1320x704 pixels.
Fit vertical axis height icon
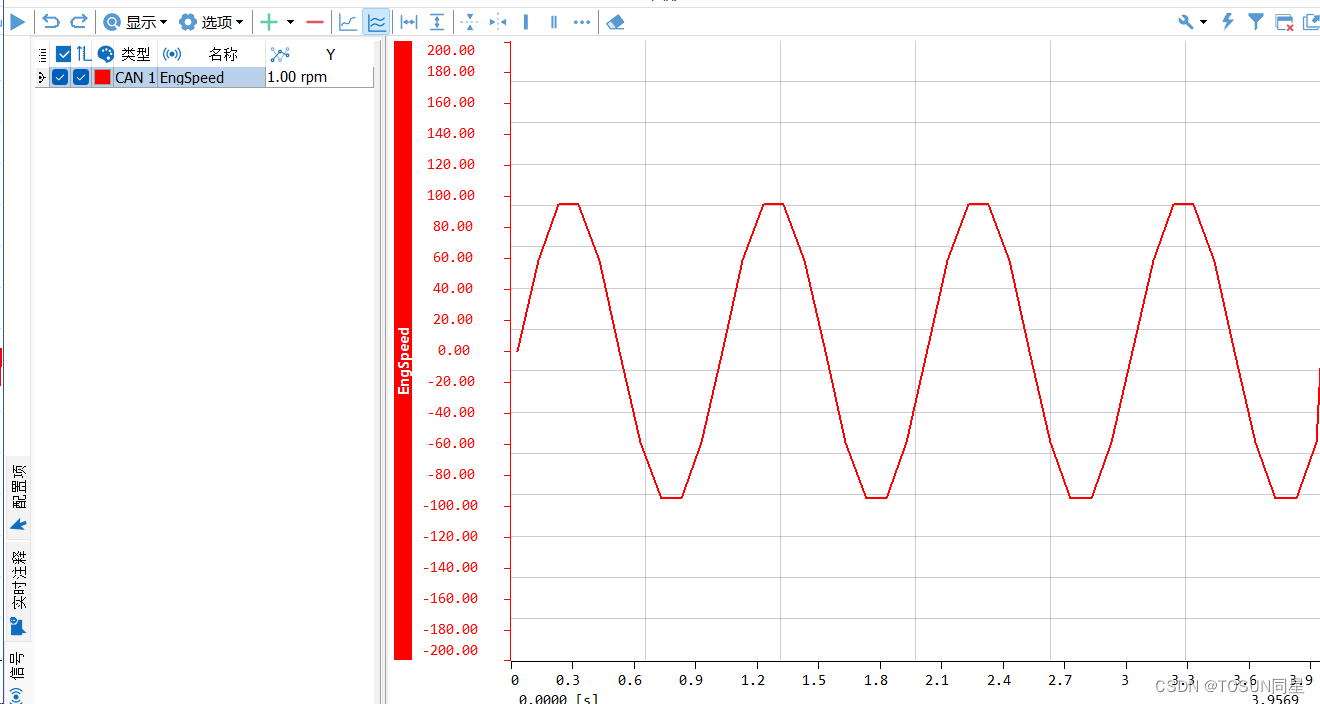pos(437,21)
